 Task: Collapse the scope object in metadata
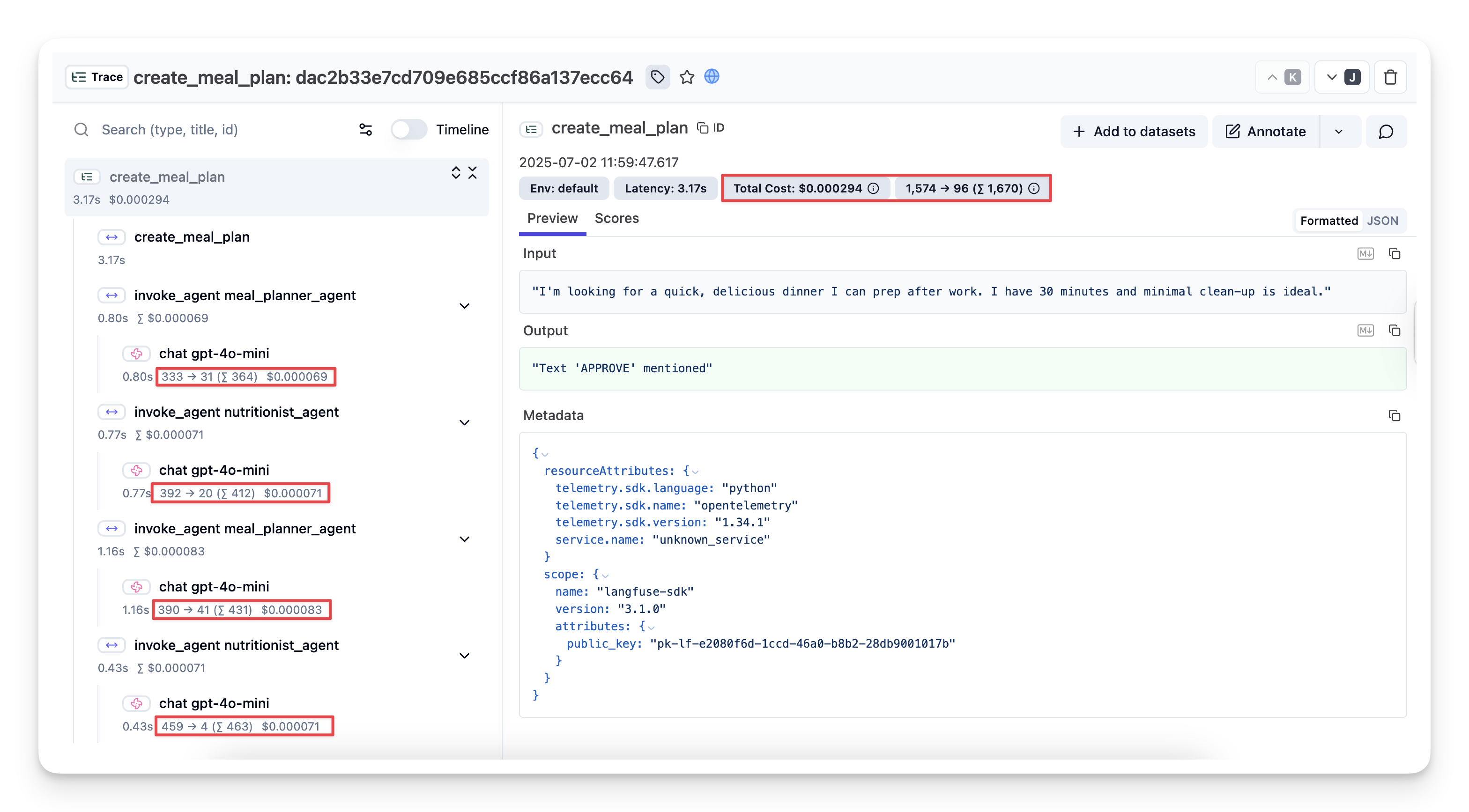click(605, 576)
